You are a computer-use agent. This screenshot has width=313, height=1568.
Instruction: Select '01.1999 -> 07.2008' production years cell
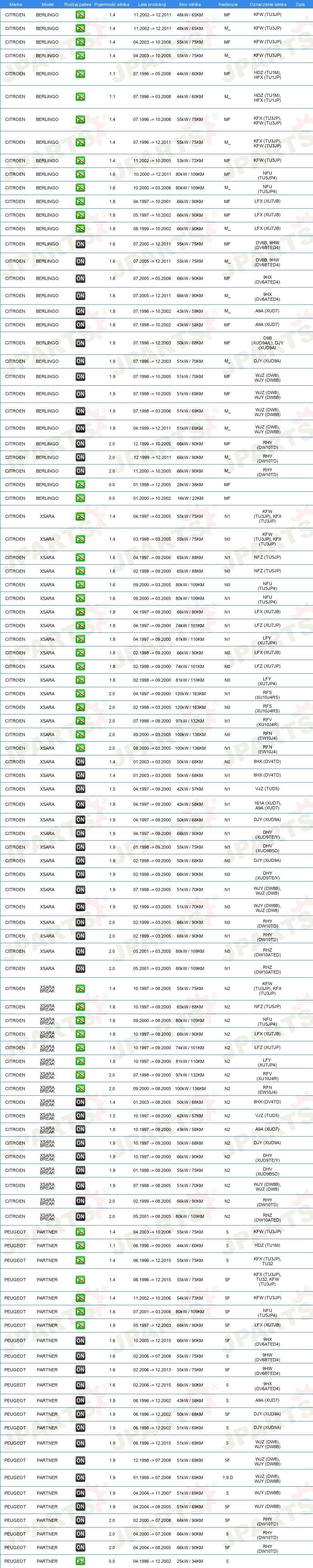[x=152, y=1478]
